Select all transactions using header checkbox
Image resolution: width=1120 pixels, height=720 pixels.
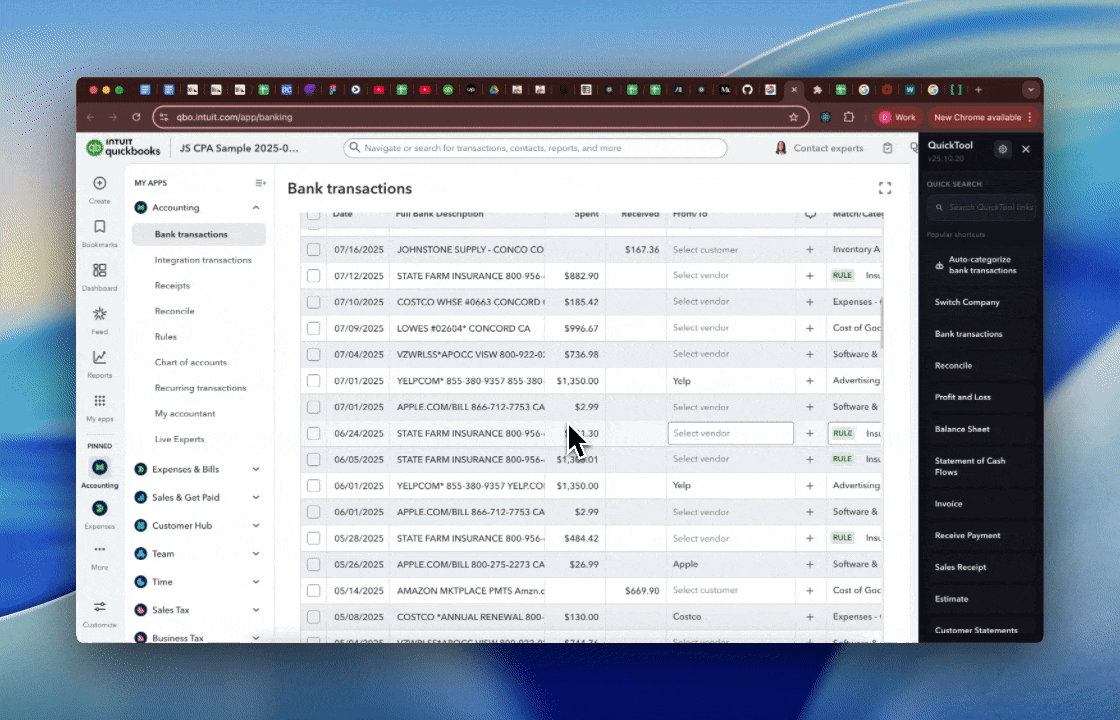(x=313, y=213)
